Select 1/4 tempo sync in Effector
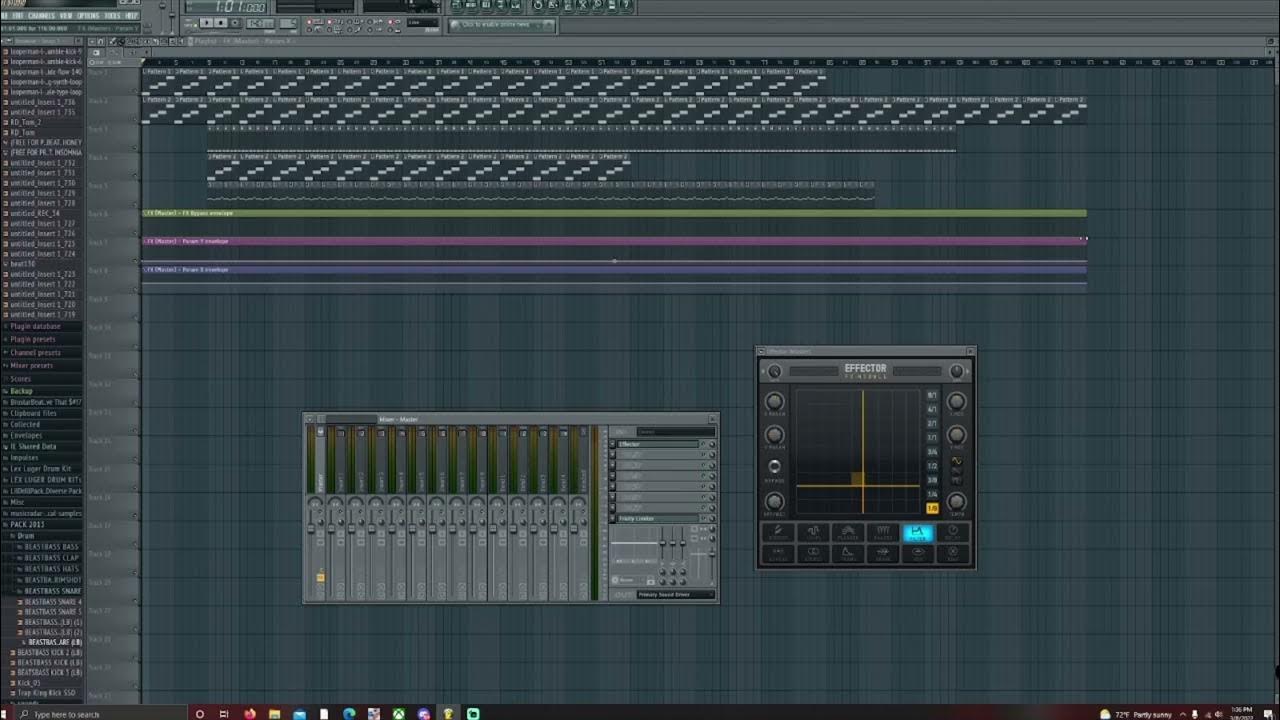The width and height of the screenshot is (1280, 720). pos(932,494)
